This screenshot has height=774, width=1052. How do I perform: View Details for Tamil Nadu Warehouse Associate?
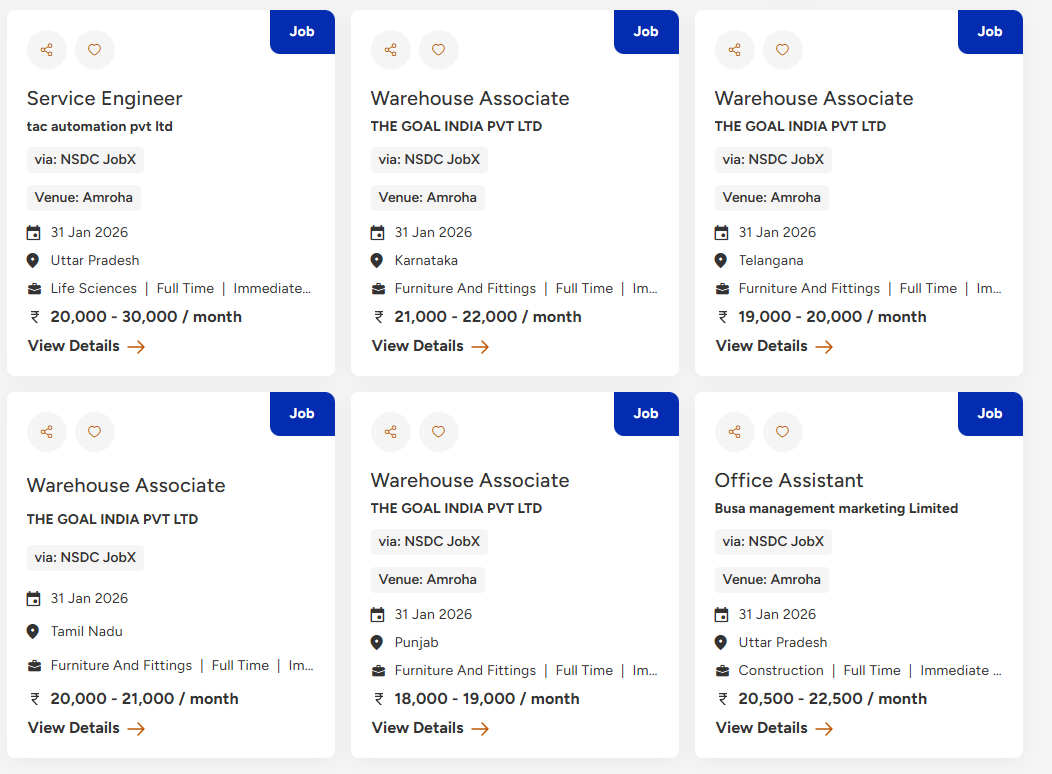click(x=86, y=728)
